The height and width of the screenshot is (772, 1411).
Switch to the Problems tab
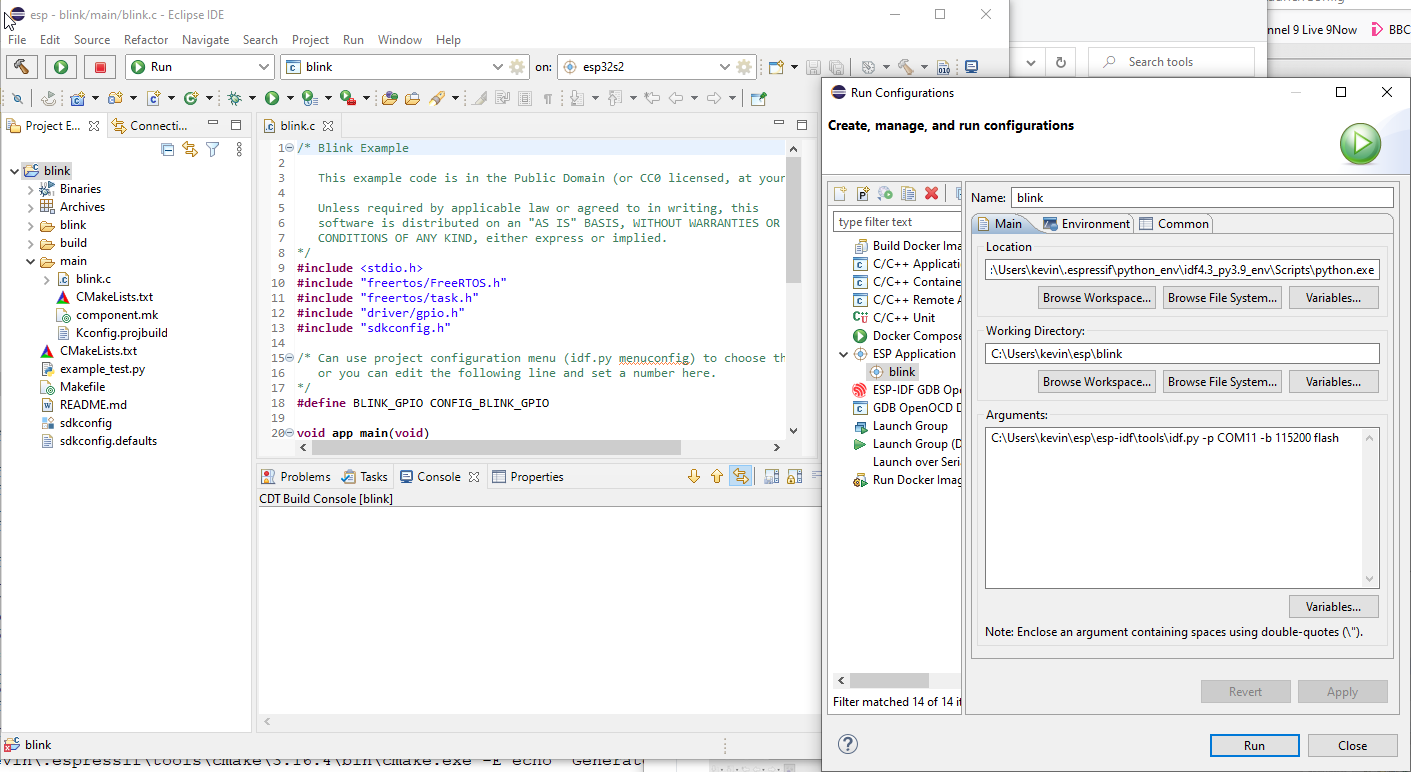[x=295, y=477]
